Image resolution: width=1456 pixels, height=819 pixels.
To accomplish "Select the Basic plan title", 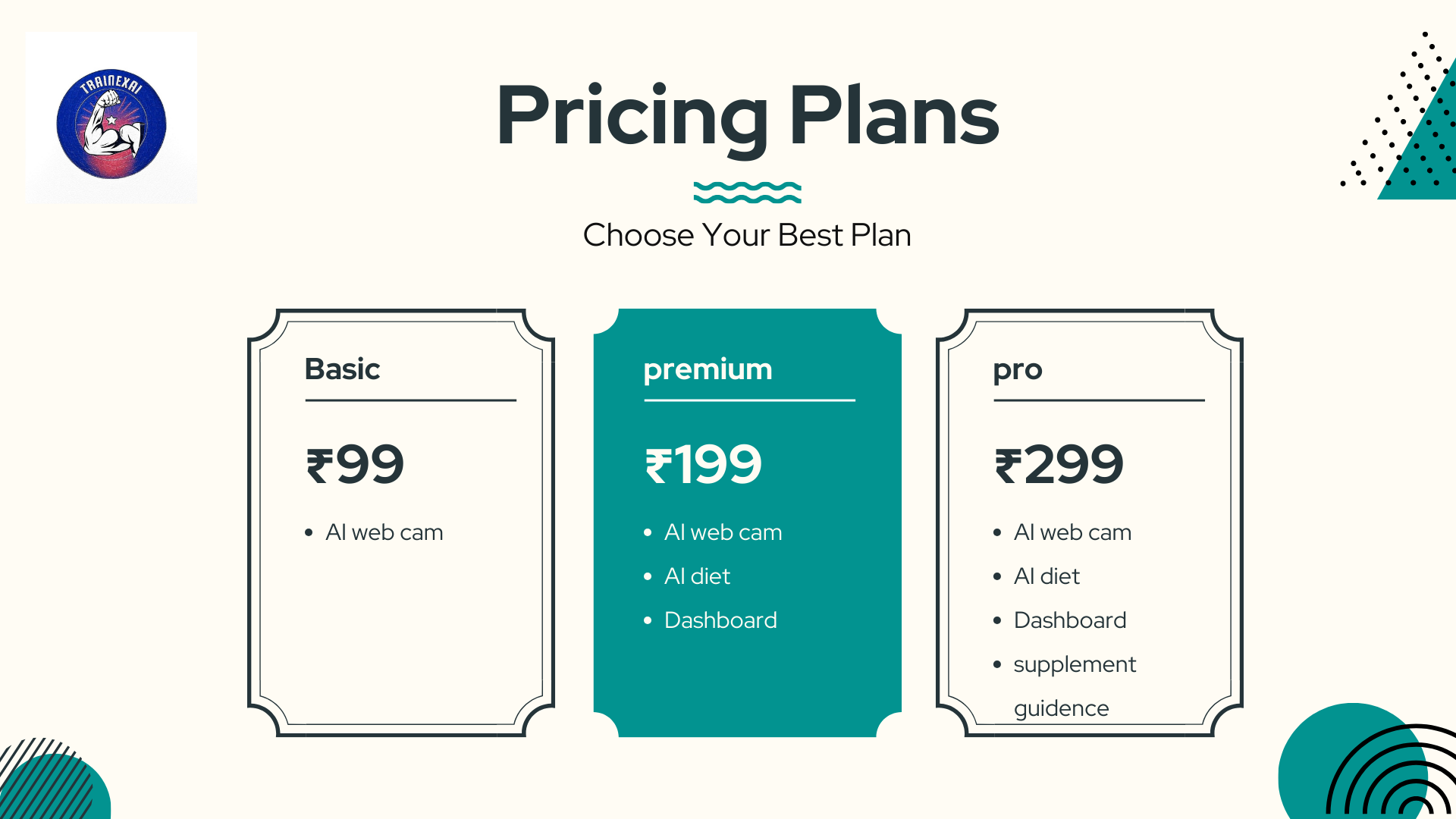I will pyautogui.click(x=342, y=369).
